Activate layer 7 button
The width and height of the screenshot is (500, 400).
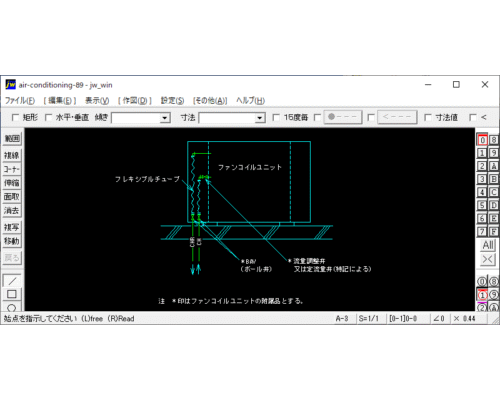pyautogui.click(x=482, y=231)
